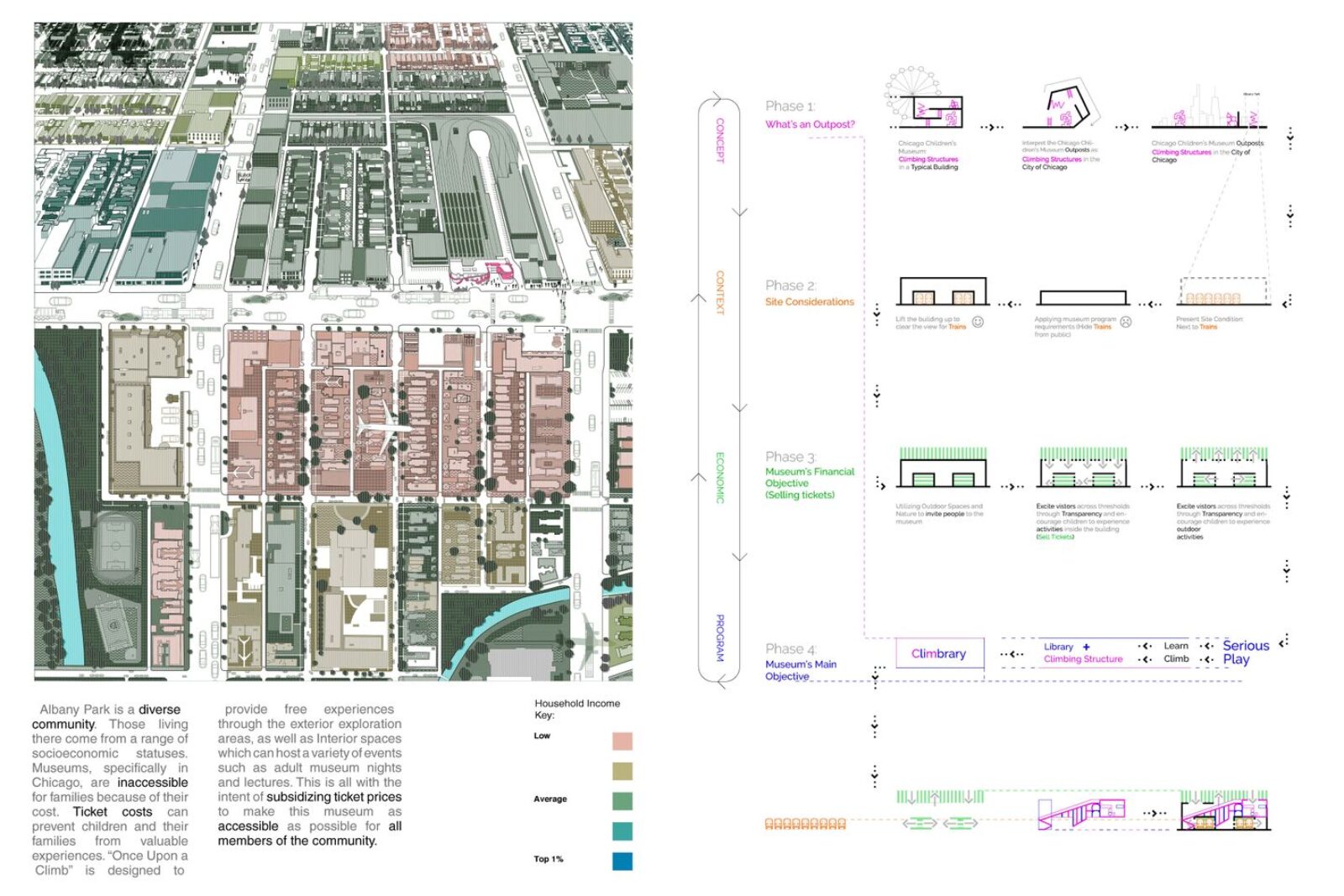The image size is (1344, 896).
Task: Click the Lift the building up caption
Action: pos(931,322)
